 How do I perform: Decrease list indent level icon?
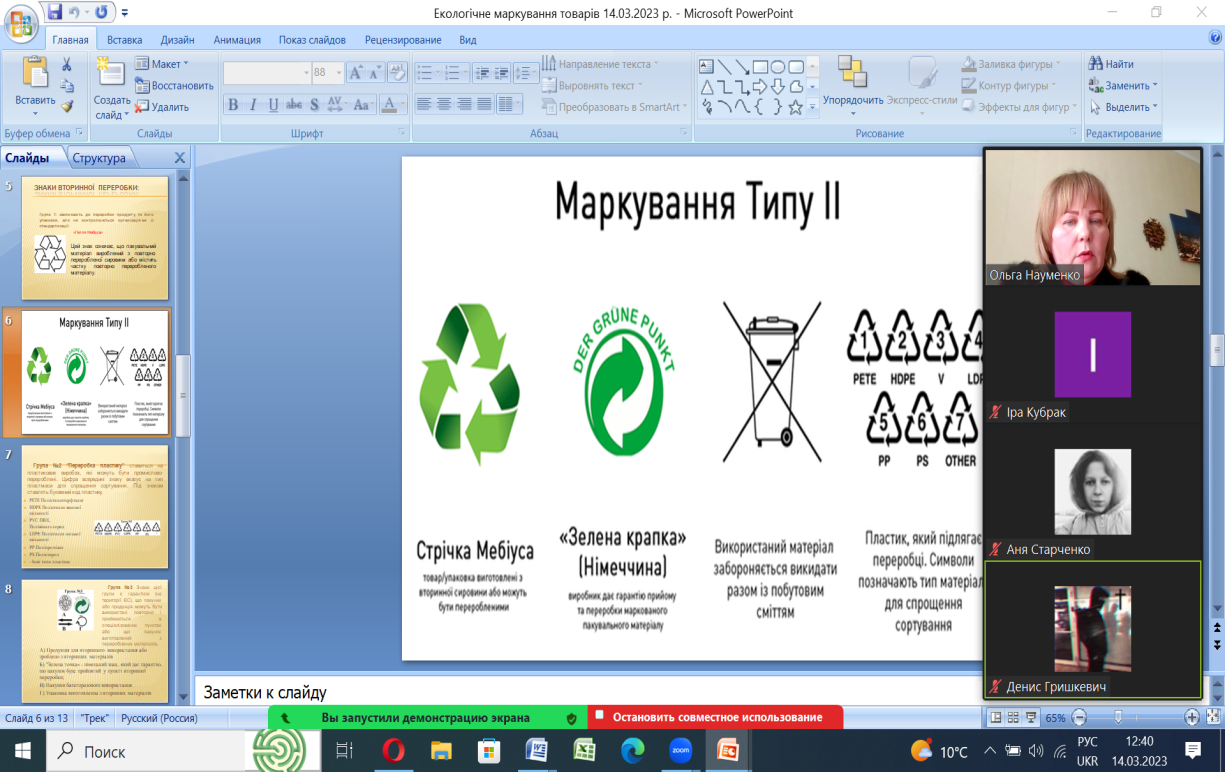[483, 72]
